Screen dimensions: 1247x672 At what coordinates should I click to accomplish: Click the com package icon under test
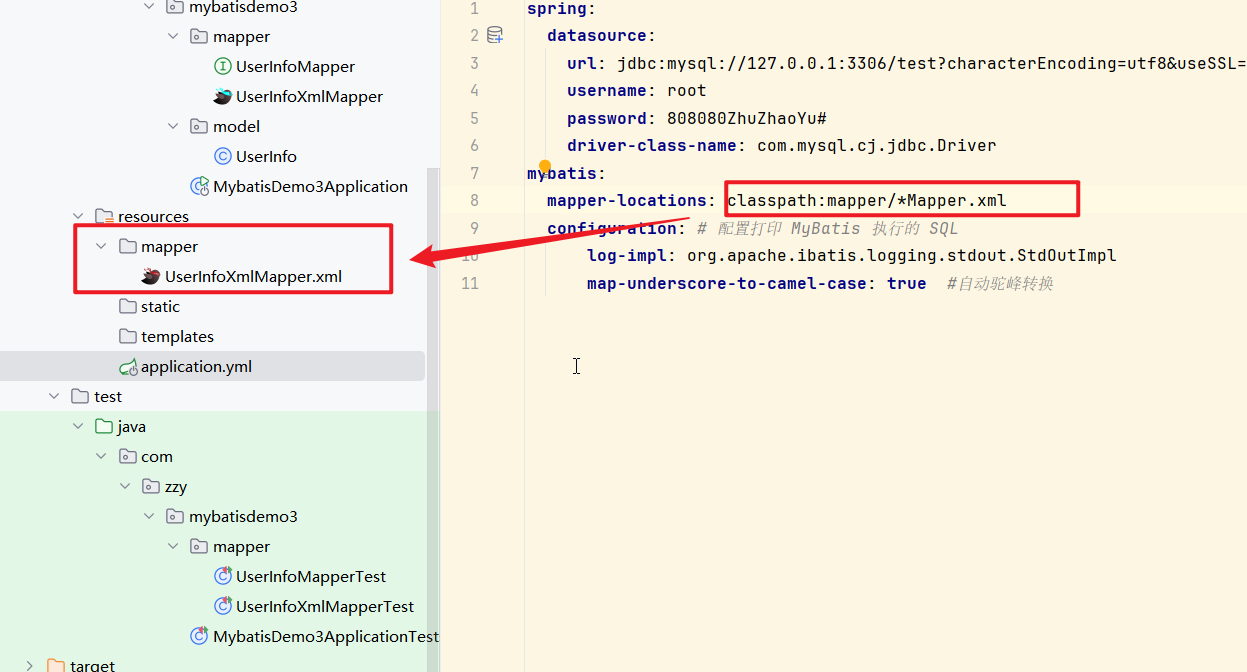click(127, 457)
